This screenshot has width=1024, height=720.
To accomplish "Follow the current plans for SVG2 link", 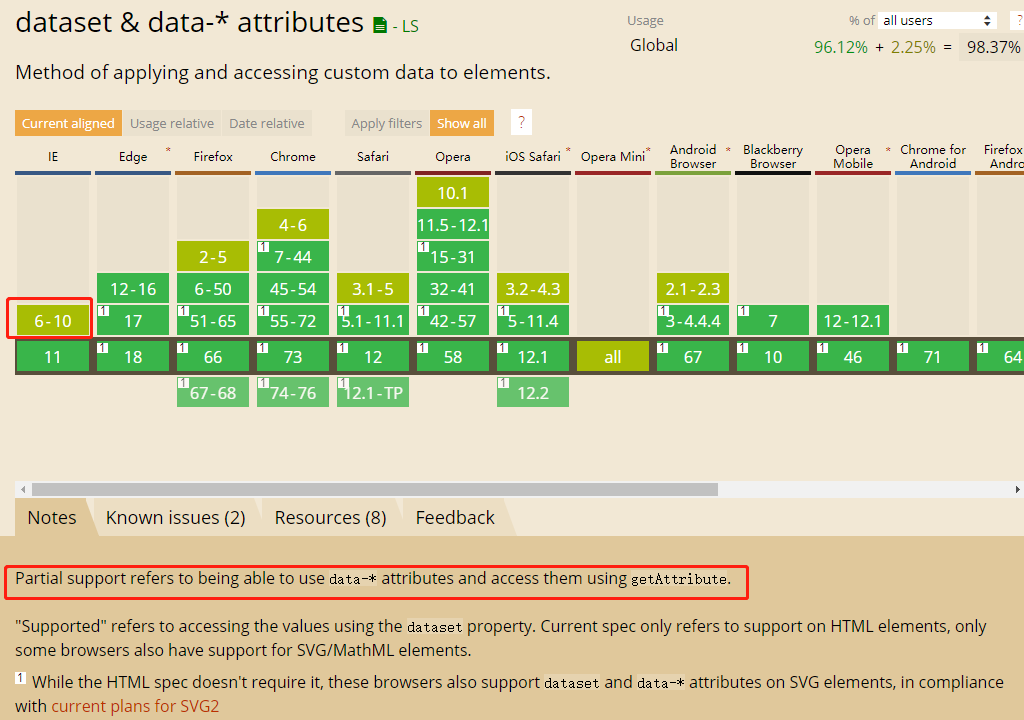I will point(135,706).
